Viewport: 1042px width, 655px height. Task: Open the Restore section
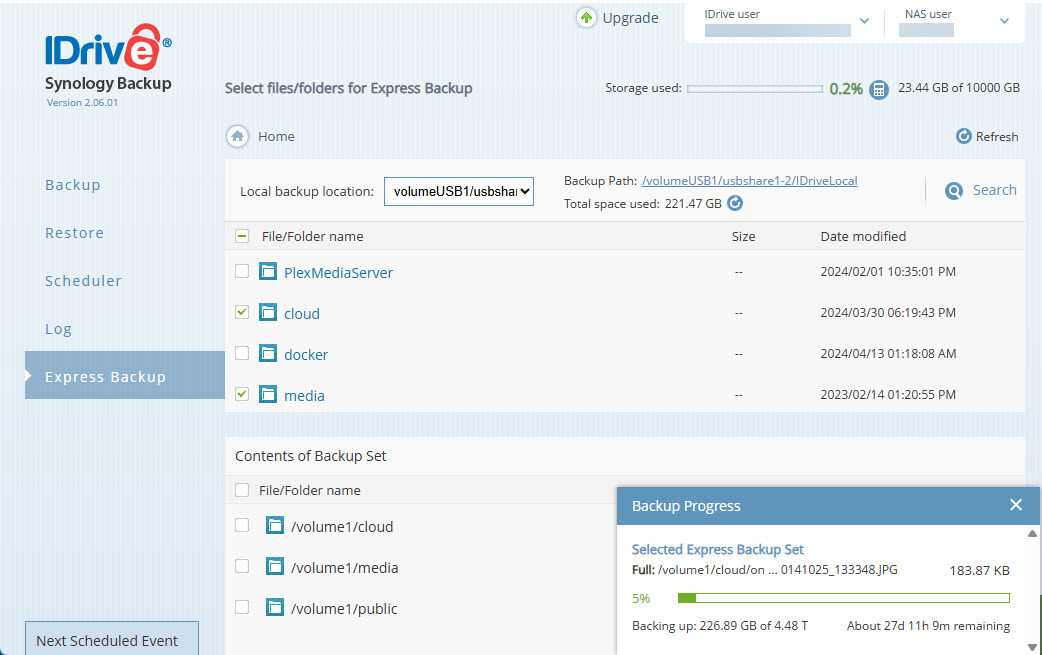pyautogui.click(x=74, y=233)
